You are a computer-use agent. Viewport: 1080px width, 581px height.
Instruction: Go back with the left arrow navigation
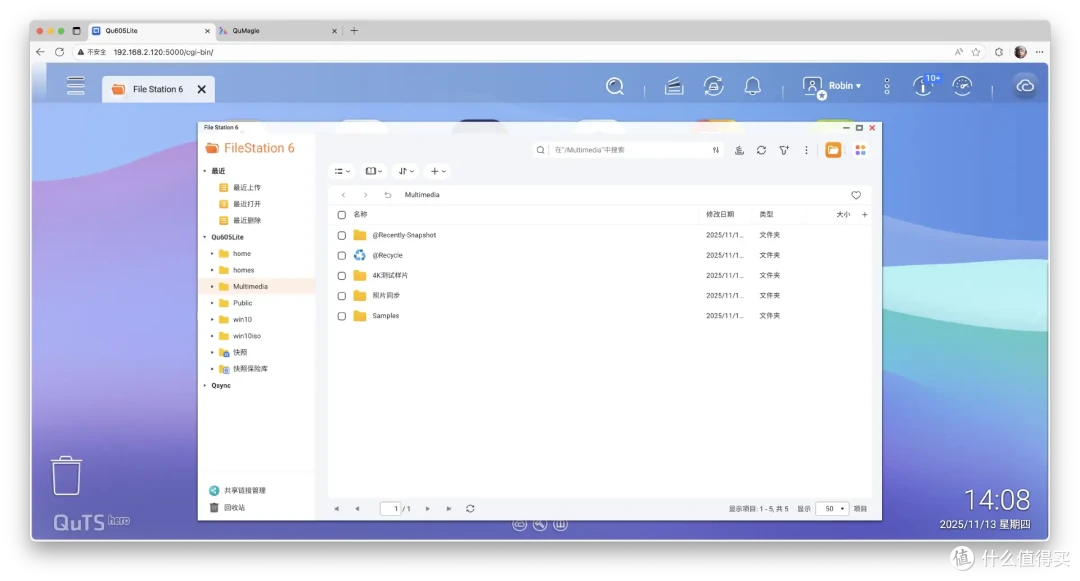click(343, 195)
